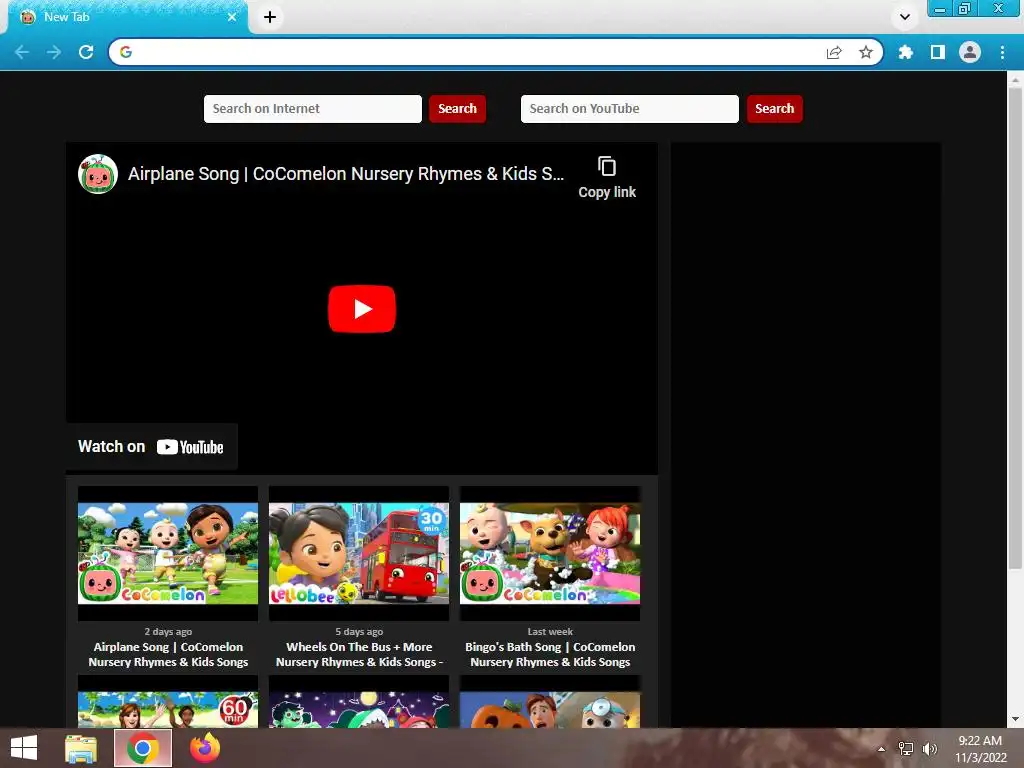Click '5 days ago' label
The width and height of the screenshot is (1024, 768).
coord(359,632)
